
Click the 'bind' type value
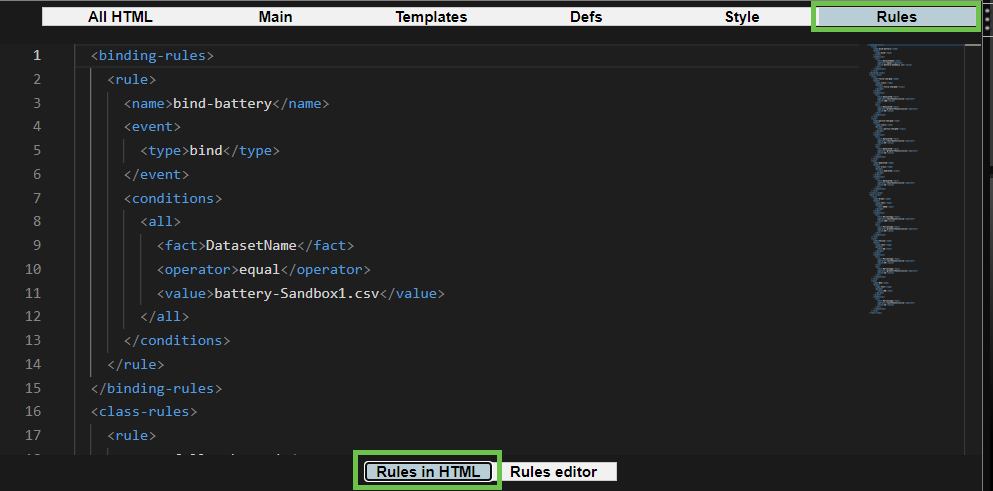pos(206,150)
